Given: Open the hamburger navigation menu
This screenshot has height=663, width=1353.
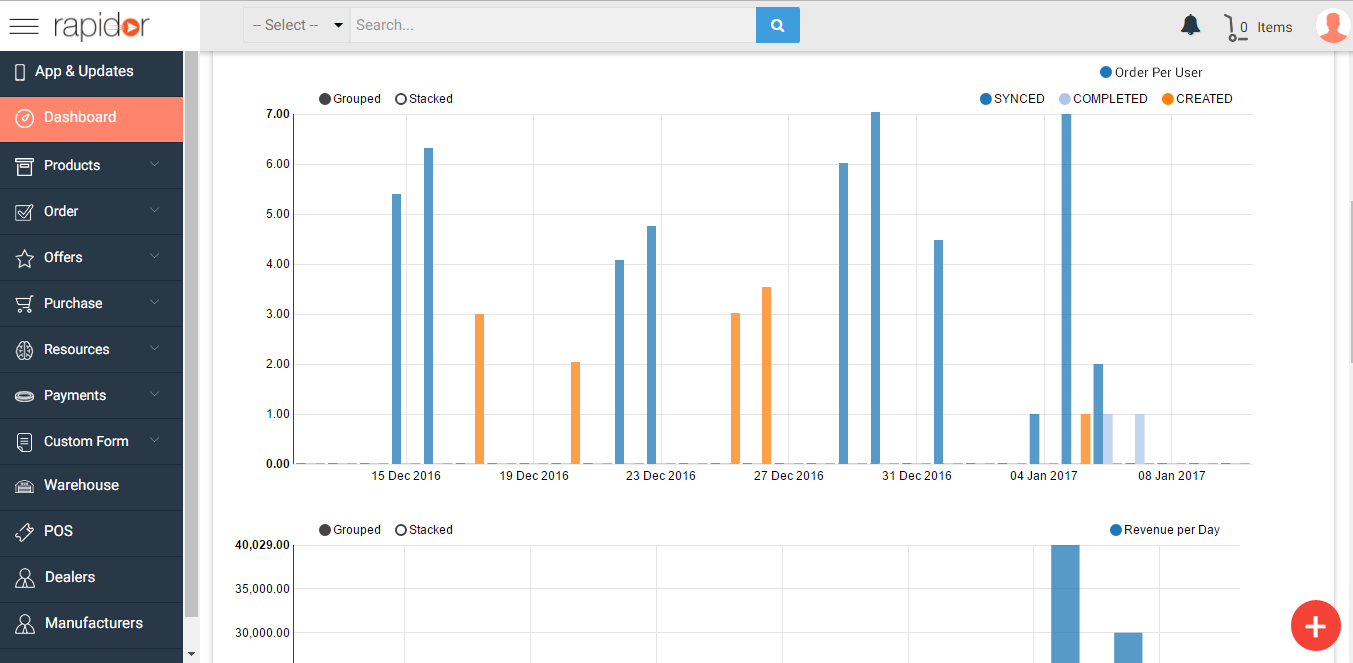Looking at the screenshot, I should point(24,27).
